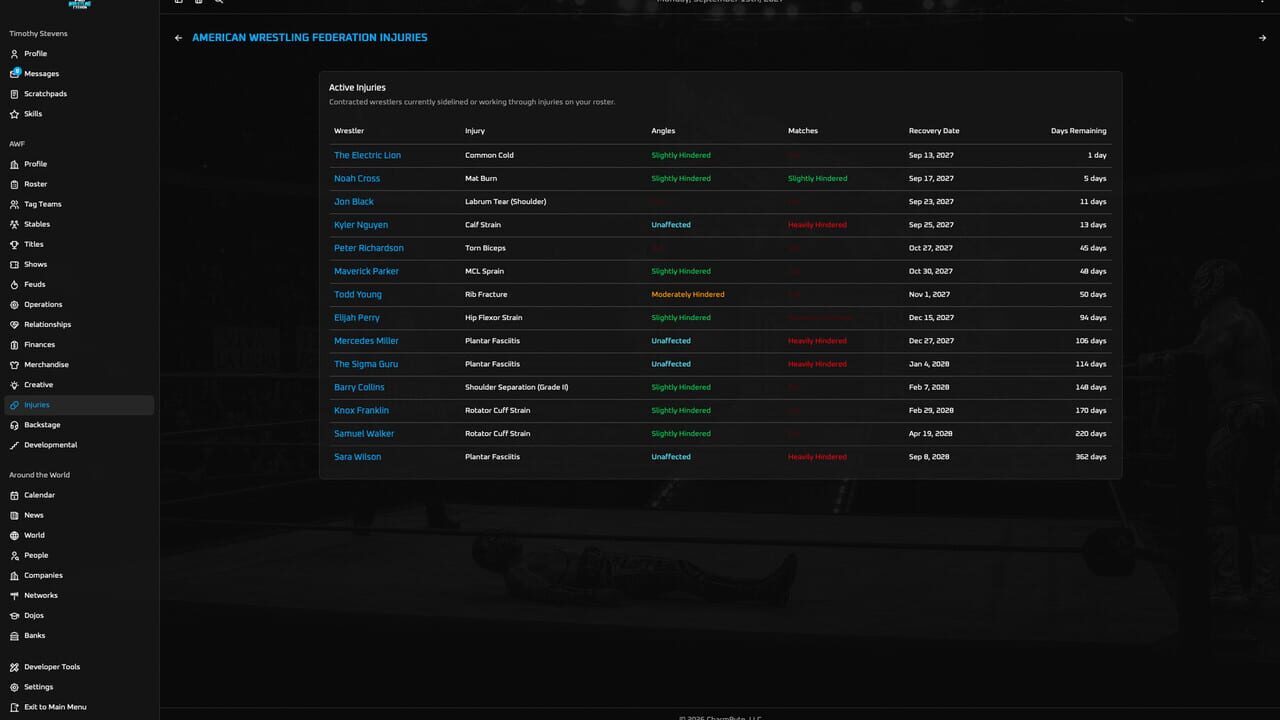The height and width of the screenshot is (720, 1280).
Task: Click the Shows icon in sidebar
Action: tap(14, 264)
